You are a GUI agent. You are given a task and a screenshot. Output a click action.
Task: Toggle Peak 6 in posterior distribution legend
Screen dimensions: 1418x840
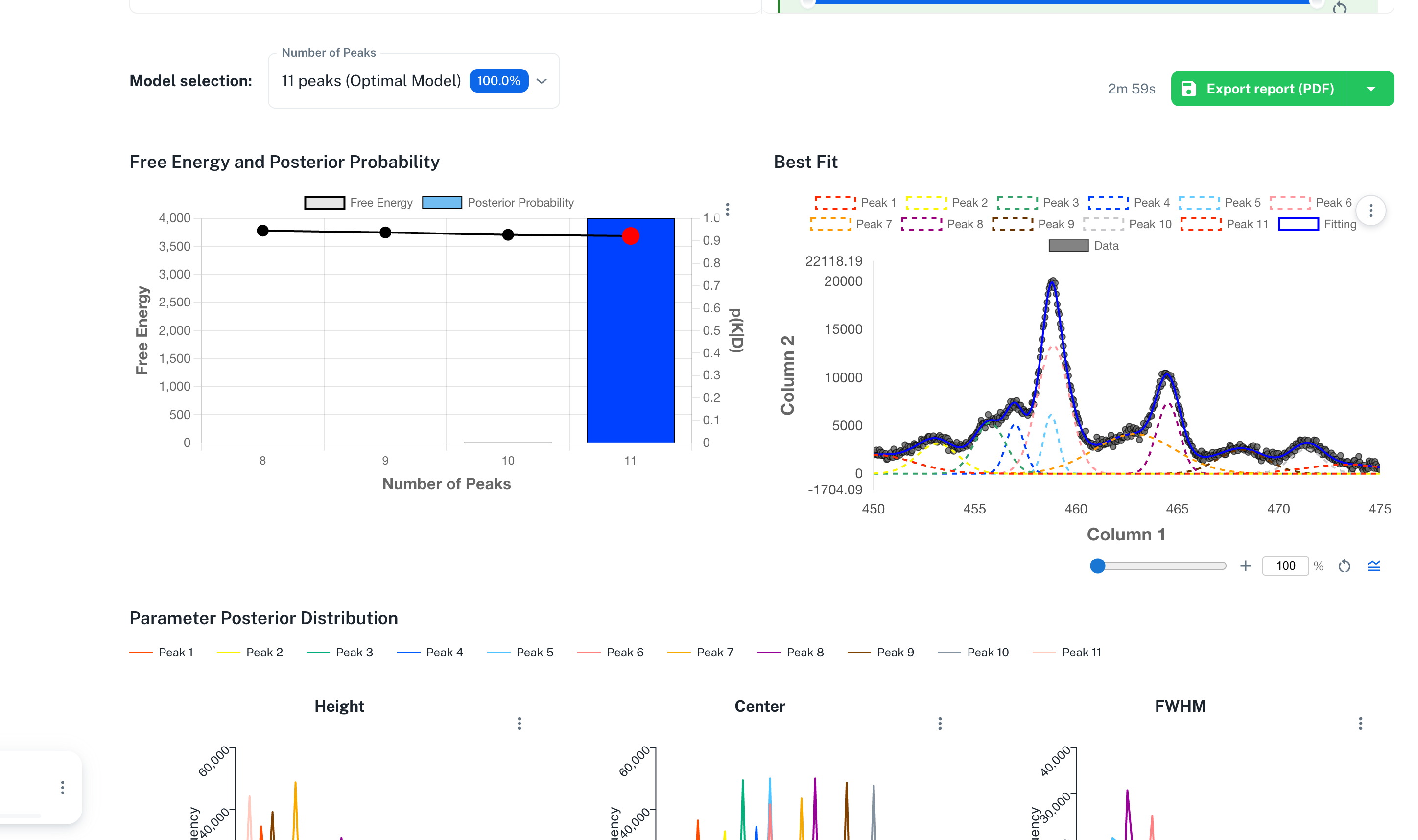pyautogui.click(x=610, y=653)
